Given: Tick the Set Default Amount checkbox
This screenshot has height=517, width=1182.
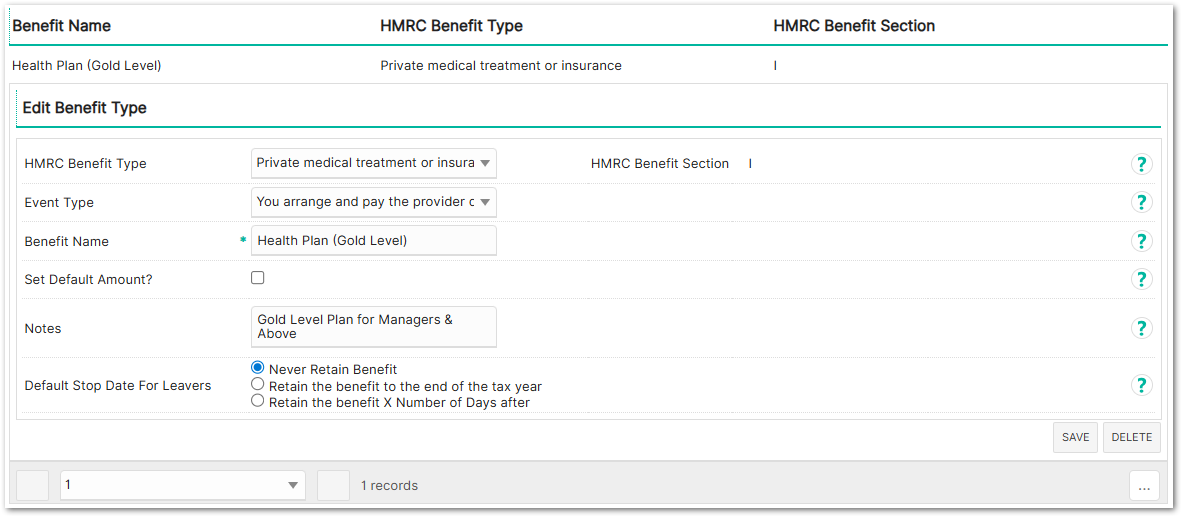Looking at the screenshot, I should pyautogui.click(x=258, y=278).
